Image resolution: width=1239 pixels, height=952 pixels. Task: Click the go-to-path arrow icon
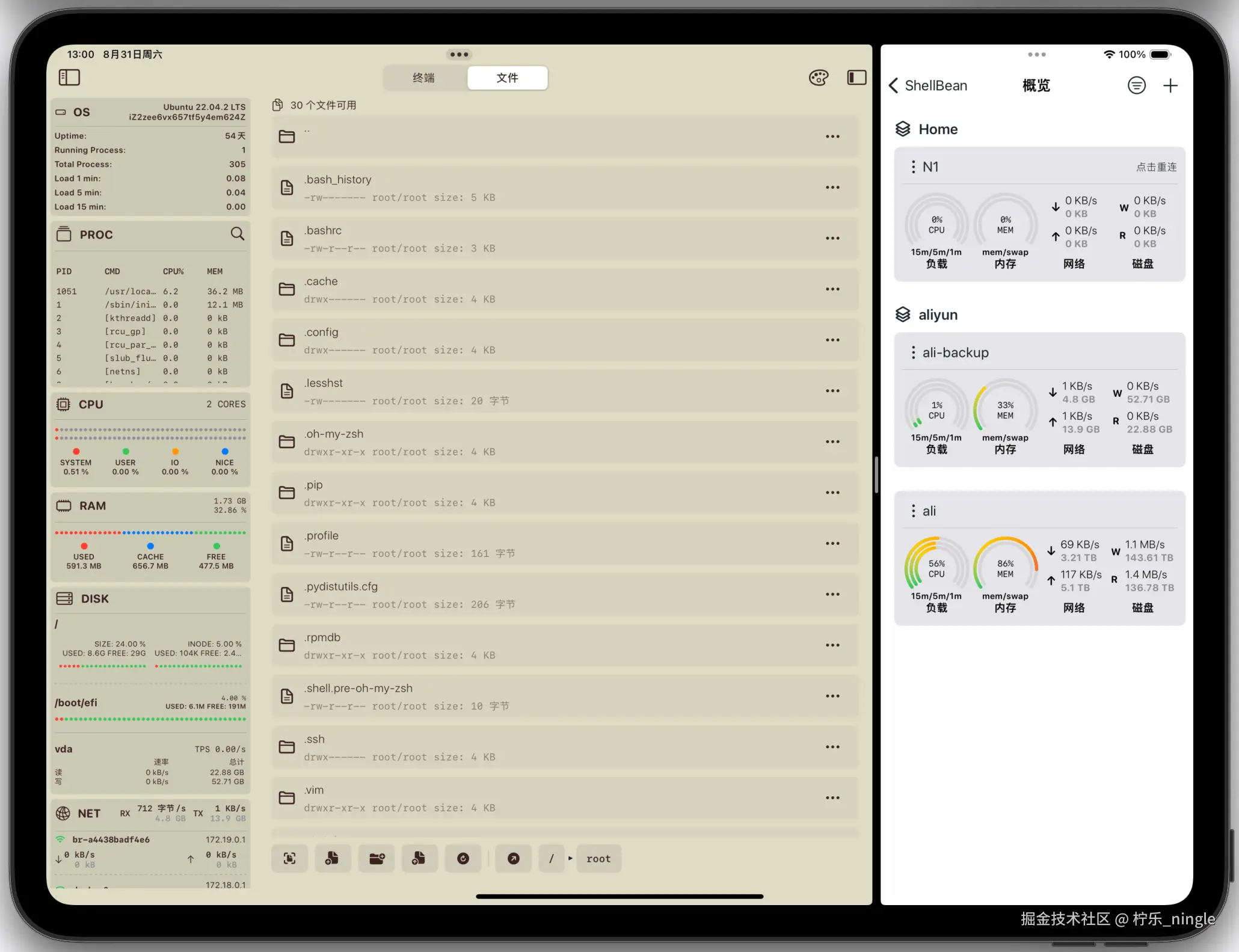point(513,858)
